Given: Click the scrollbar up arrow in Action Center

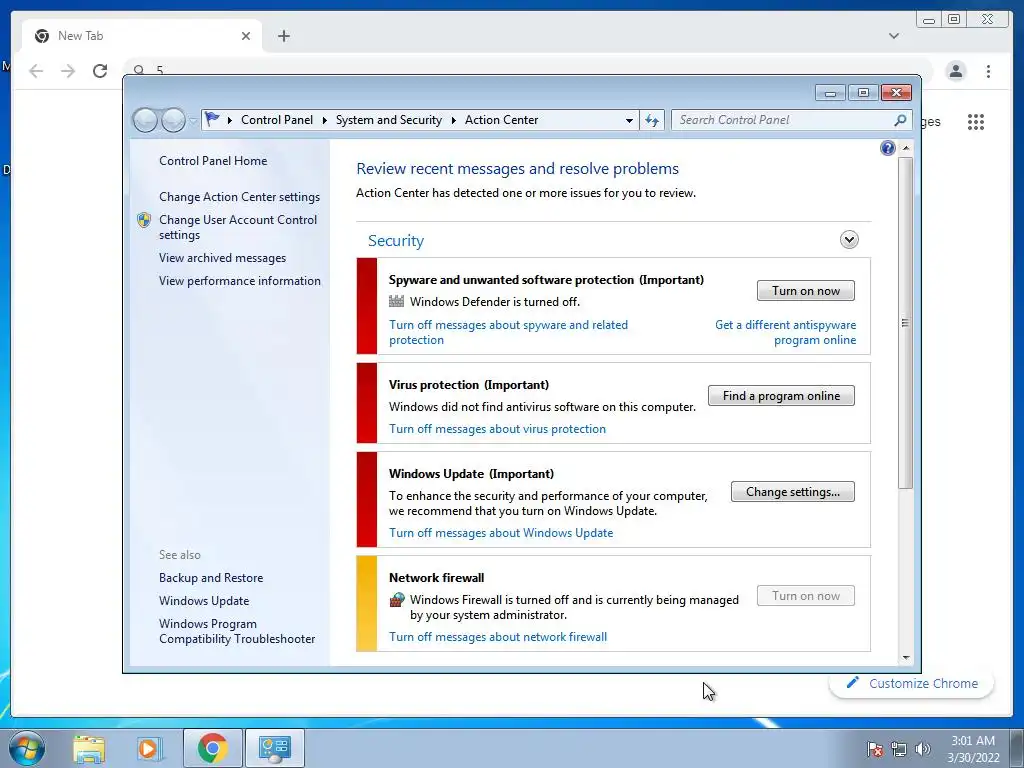Looking at the screenshot, I should coord(905,148).
